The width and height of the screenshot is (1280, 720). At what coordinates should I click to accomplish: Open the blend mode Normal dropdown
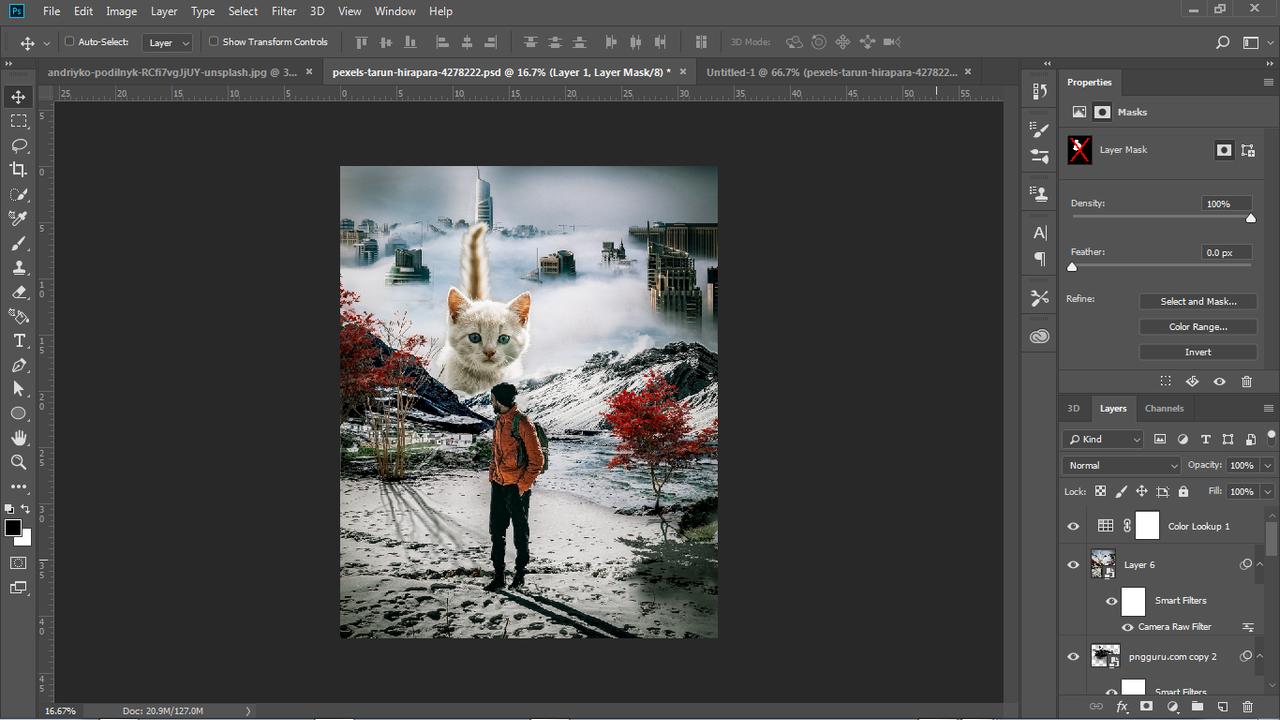[x=1122, y=465]
